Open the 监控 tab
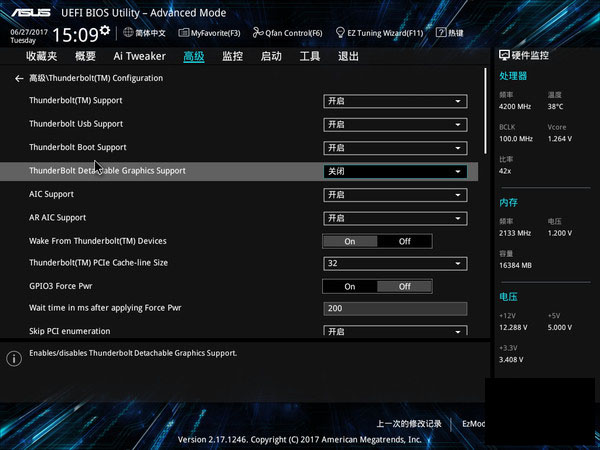Screen dimensions: 600x450 (232, 56)
